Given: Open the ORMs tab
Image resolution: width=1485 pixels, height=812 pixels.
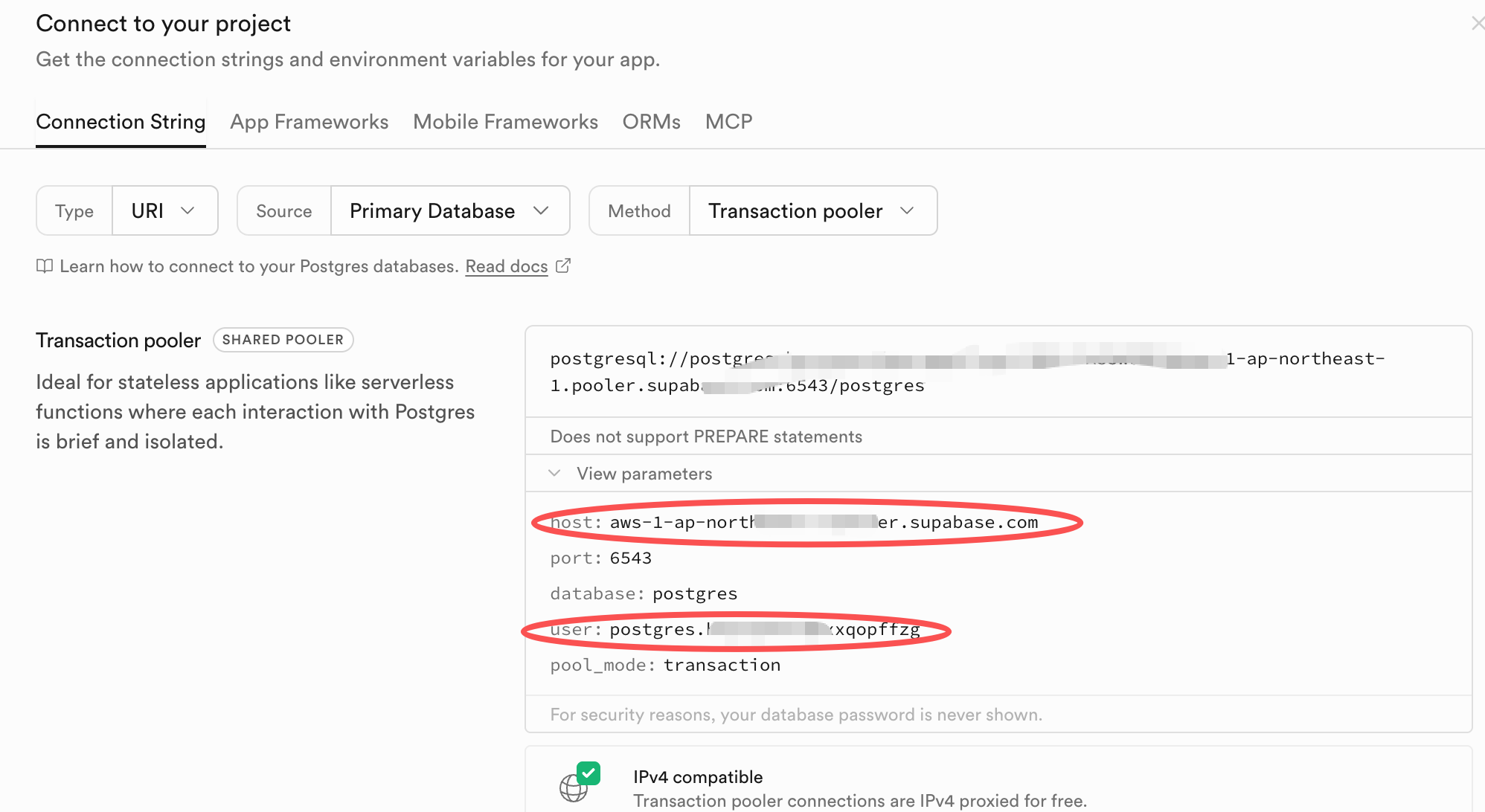Looking at the screenshot, I should click(651, 122).
